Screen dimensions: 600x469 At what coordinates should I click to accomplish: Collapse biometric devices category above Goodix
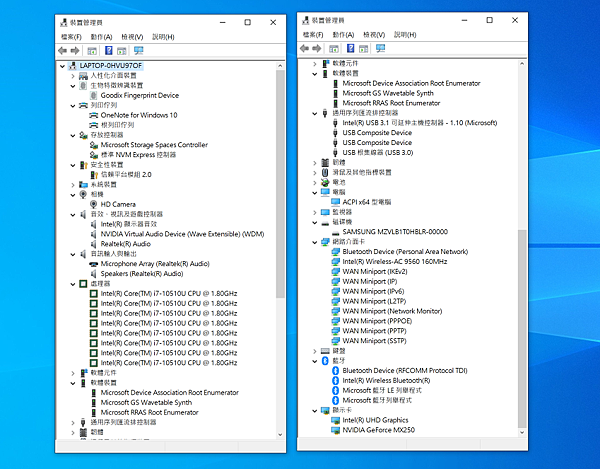click(x=73, y=86)
